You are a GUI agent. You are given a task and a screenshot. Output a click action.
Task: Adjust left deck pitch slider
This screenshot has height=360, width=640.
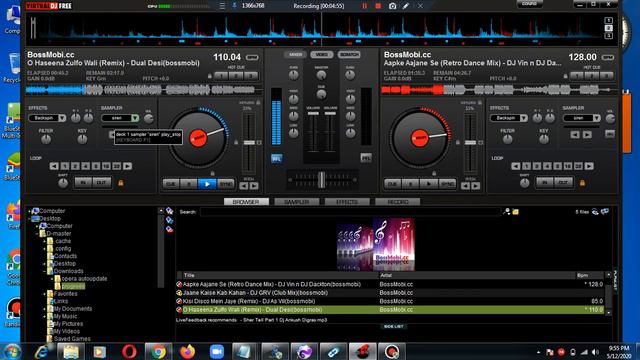[x=249, y=143]
